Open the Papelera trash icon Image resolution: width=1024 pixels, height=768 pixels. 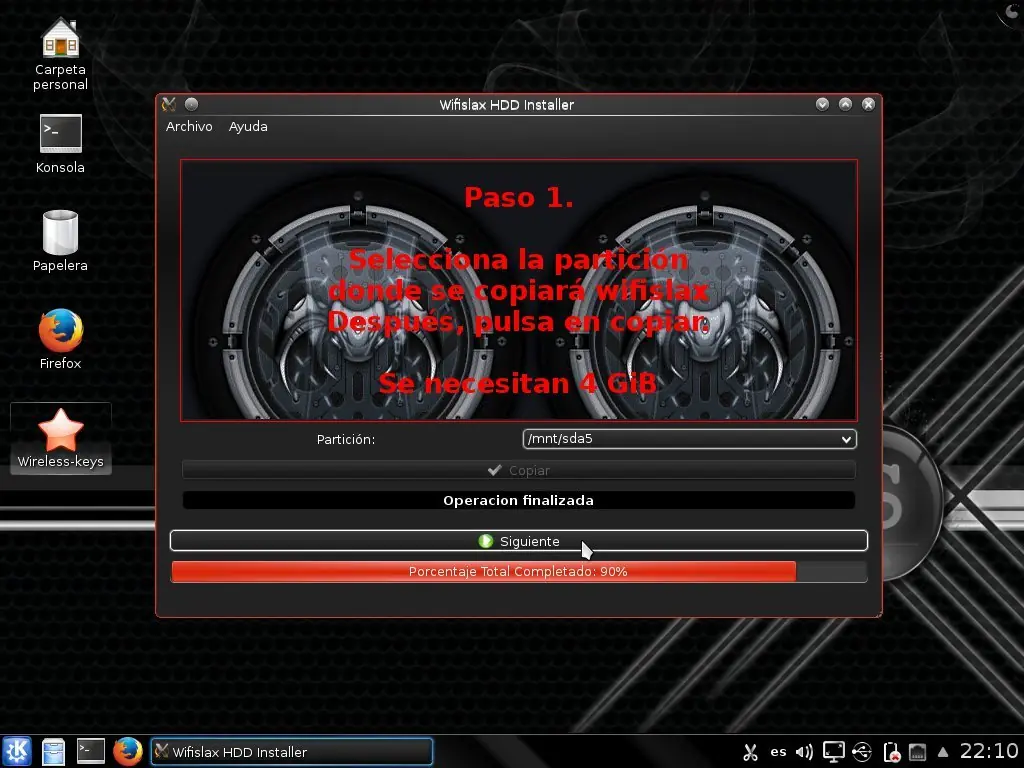[60, 241]
